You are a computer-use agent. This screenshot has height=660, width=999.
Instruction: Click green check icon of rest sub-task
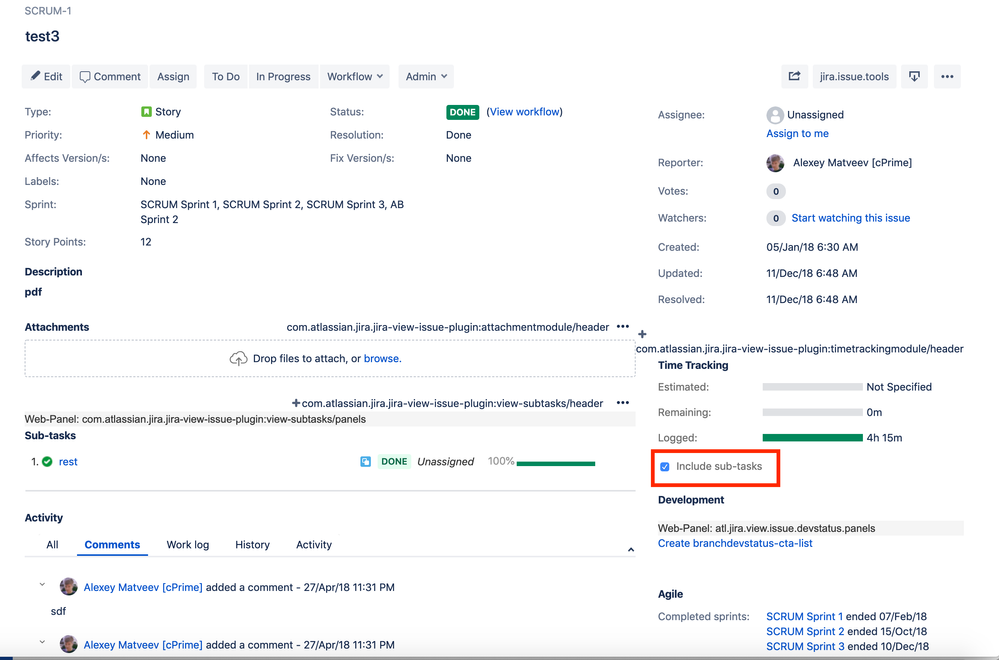[47, 462]
